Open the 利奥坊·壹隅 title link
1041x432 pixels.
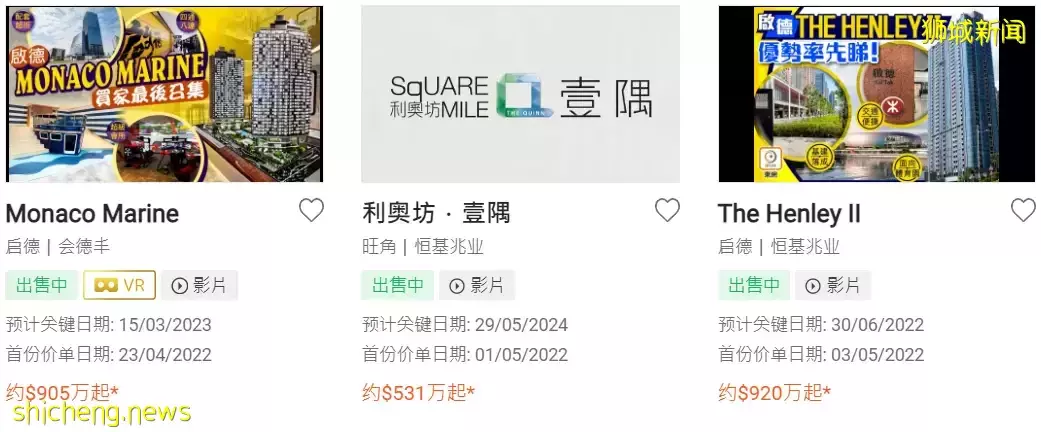[436, 214]
